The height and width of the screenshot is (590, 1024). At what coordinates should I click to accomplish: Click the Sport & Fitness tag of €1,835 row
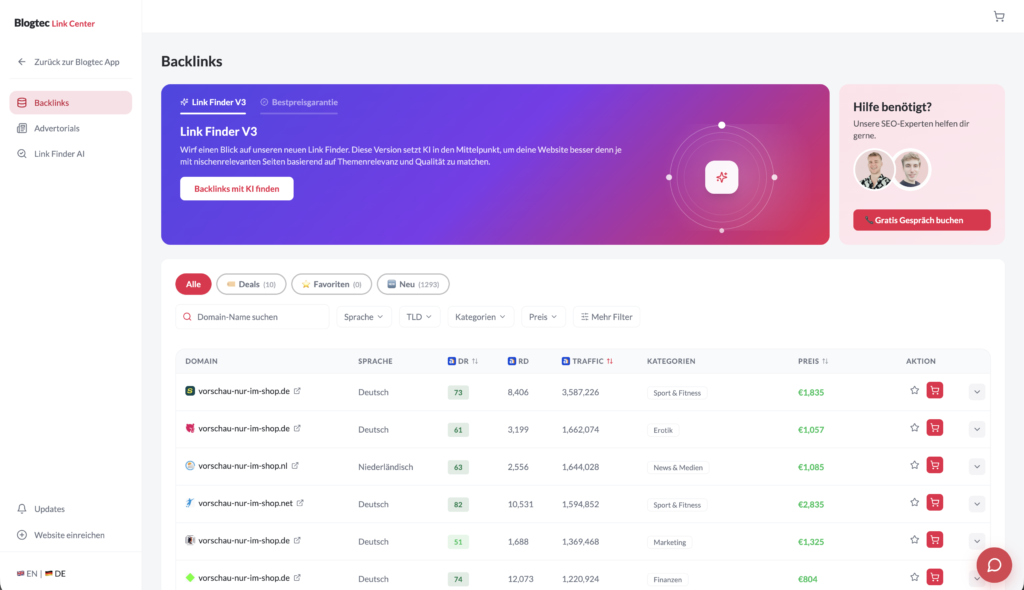pyautogui.click(x=677, y=393)
